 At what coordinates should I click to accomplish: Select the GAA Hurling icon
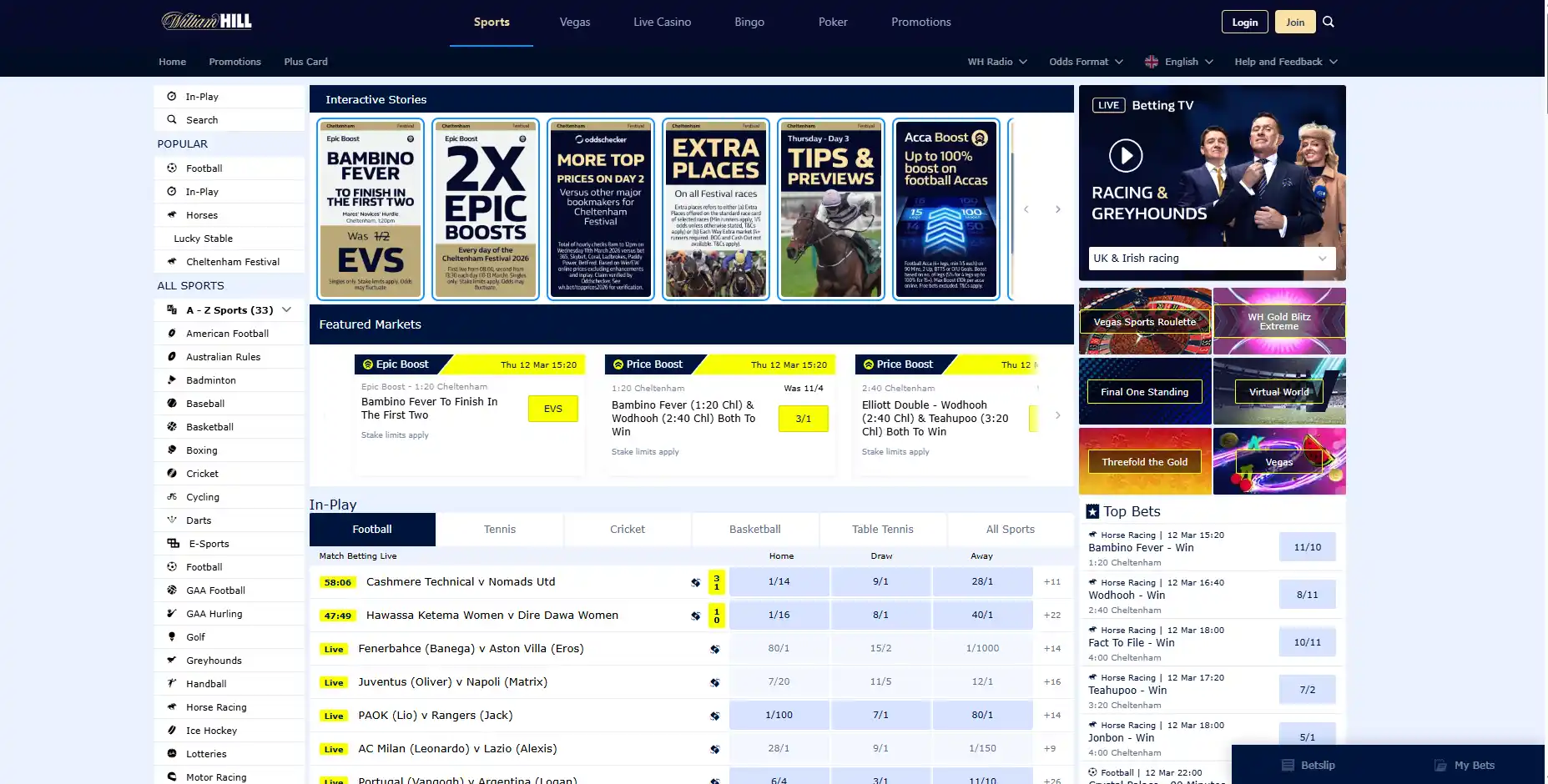(x=172, y=613)
